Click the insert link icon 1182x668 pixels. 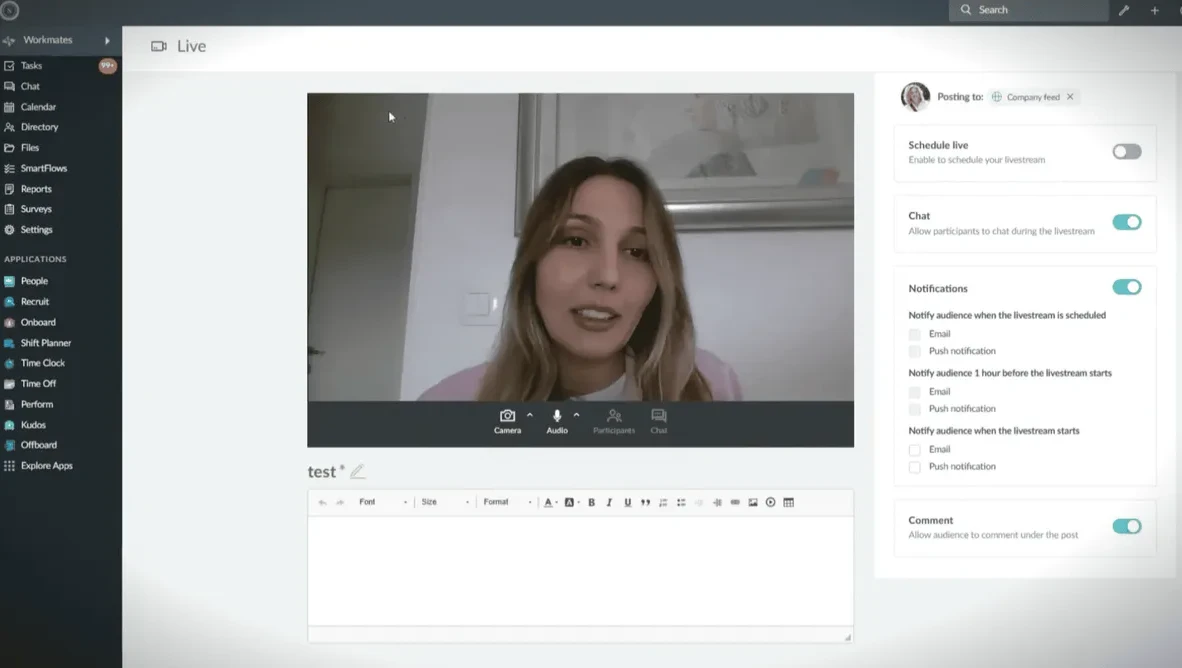coord(735,502)
